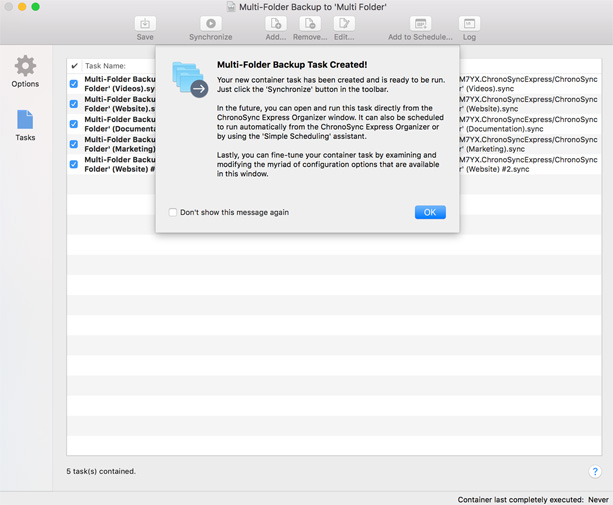Run the Synchronize toolbar button
This screenshot has height=505, width=613.
click(x=211, y=24)
